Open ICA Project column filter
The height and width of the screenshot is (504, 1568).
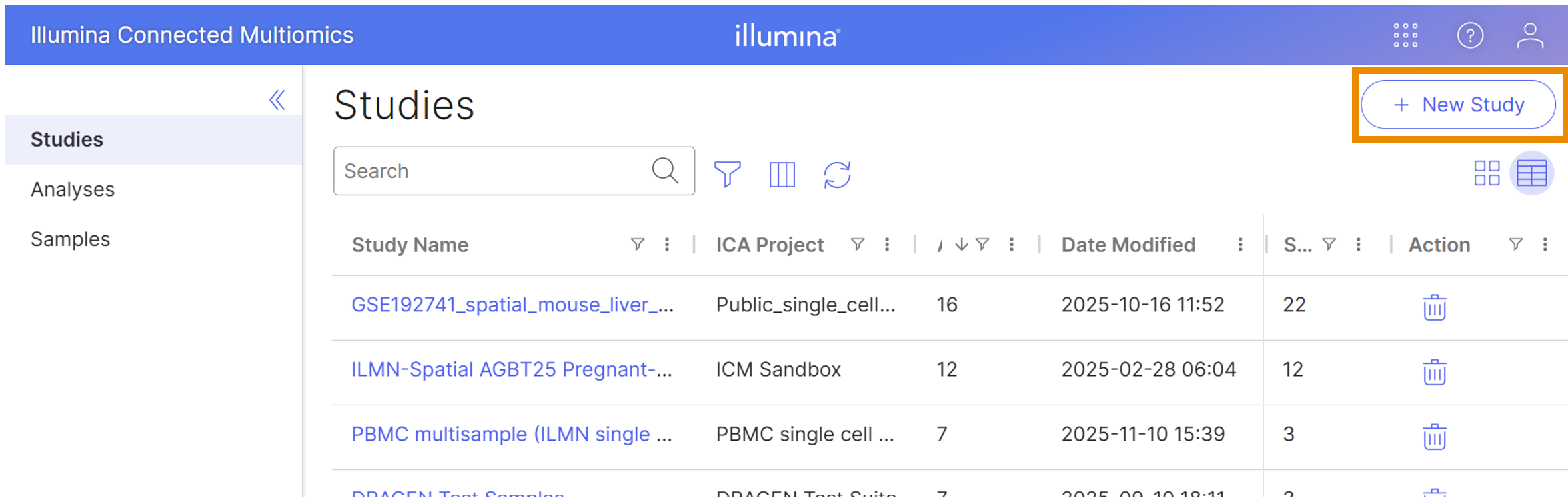tap(858, 245)
